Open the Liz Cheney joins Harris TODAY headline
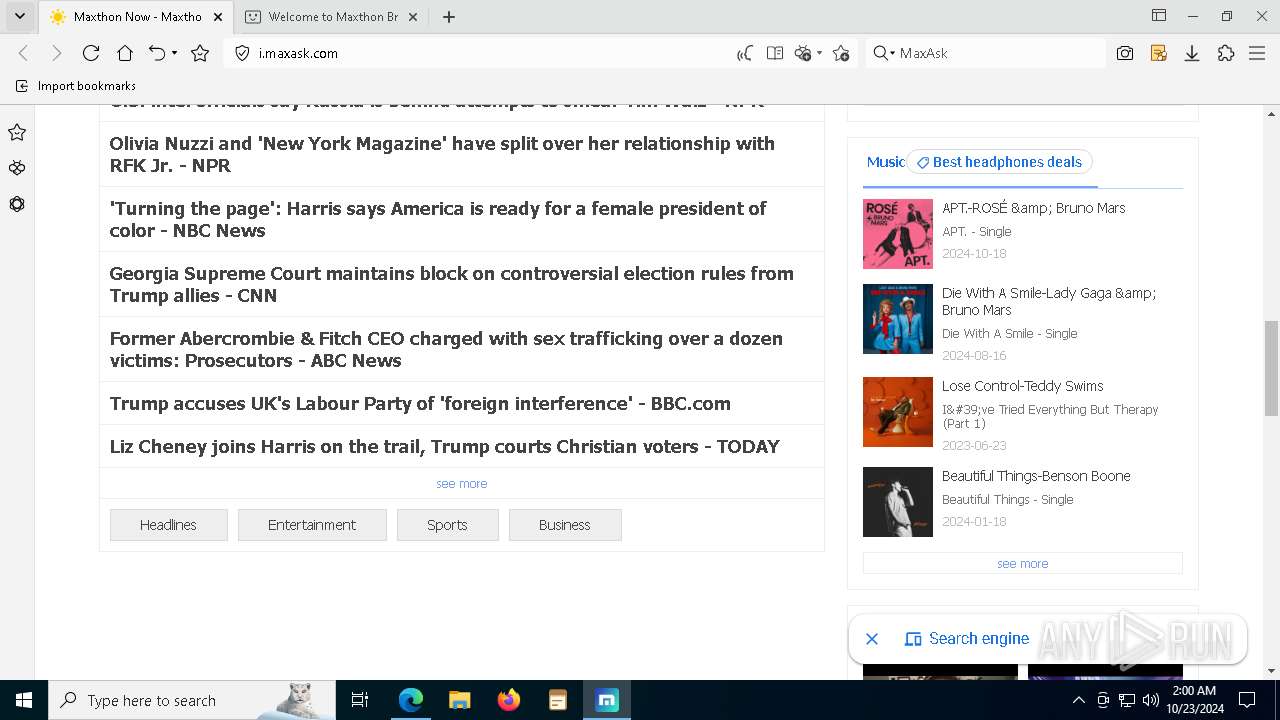 point(444,446)
